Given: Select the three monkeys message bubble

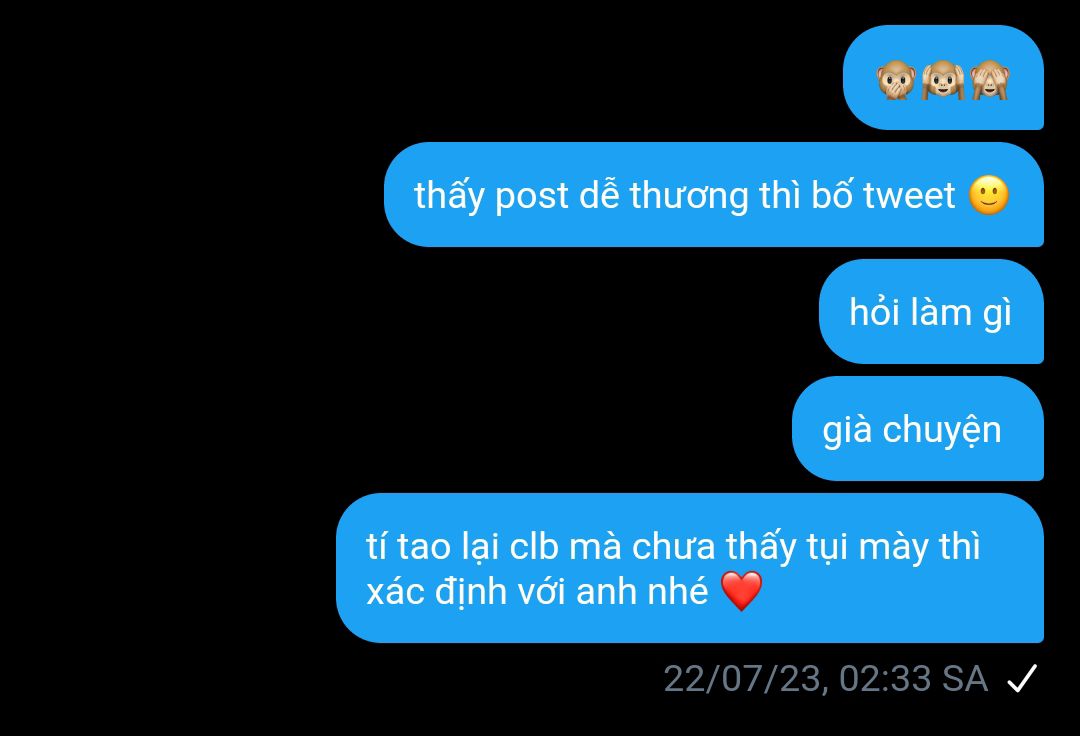Looking at the screenshot, I should [x=943, y=77].
